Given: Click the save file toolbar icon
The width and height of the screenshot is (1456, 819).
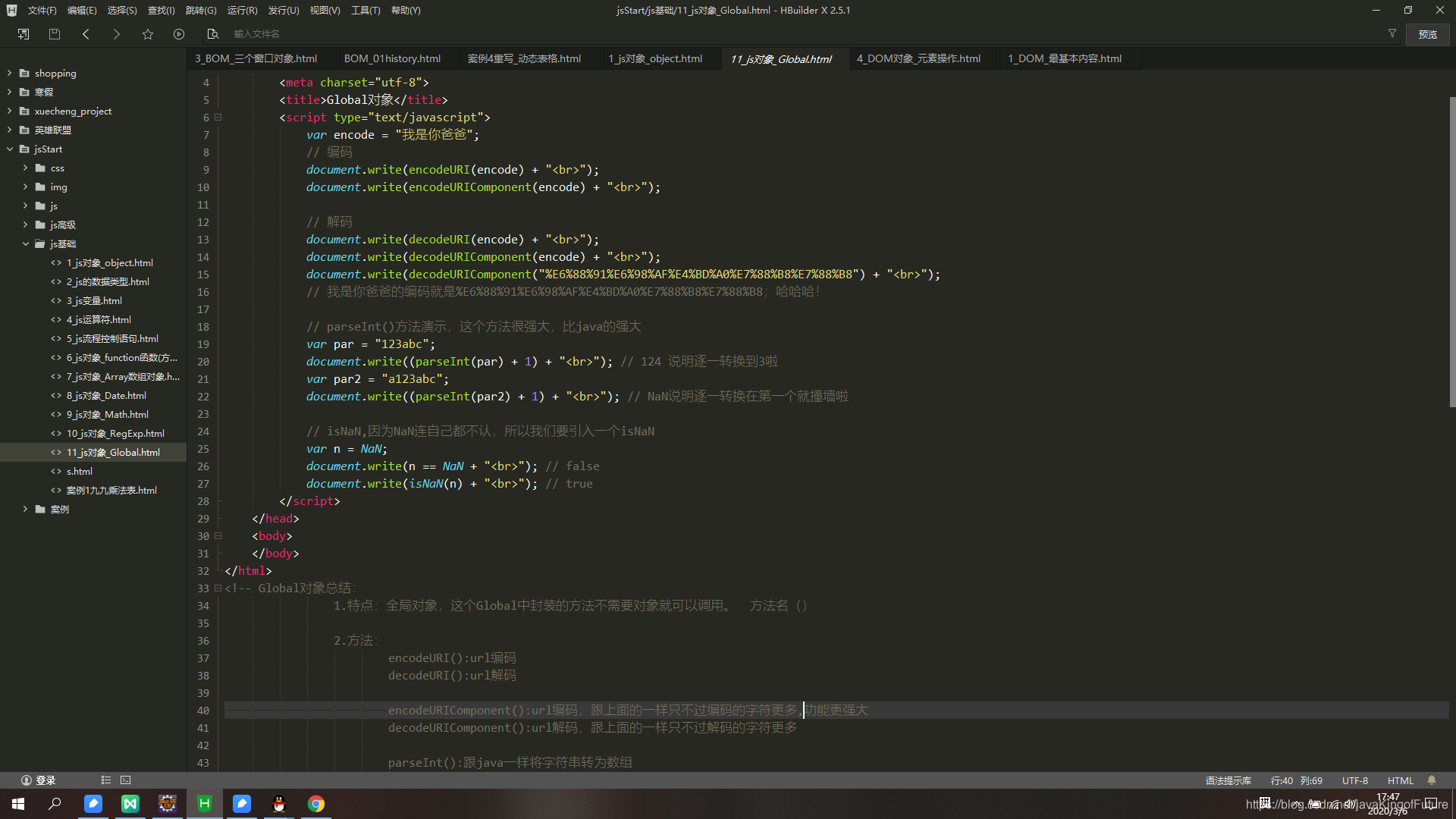Looking at the screenshot, I should coord(55,34).
